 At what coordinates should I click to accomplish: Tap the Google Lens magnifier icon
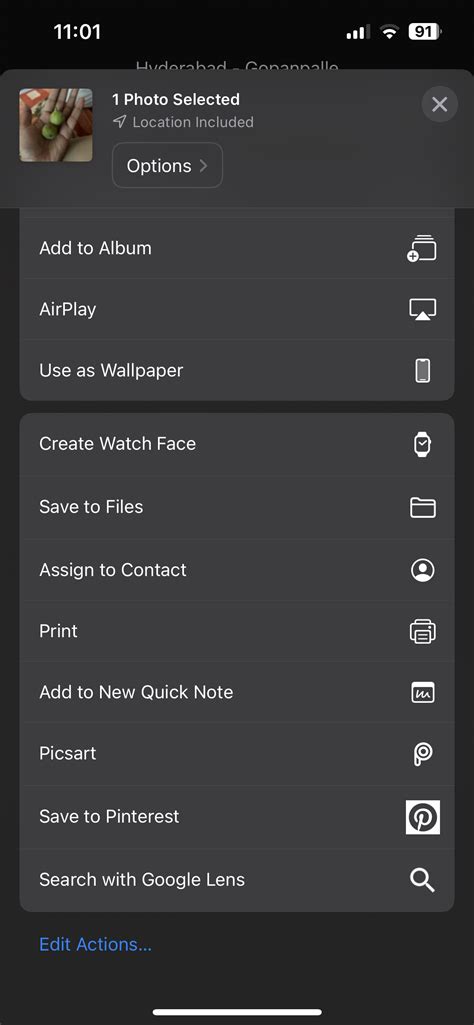click(422, 880)
